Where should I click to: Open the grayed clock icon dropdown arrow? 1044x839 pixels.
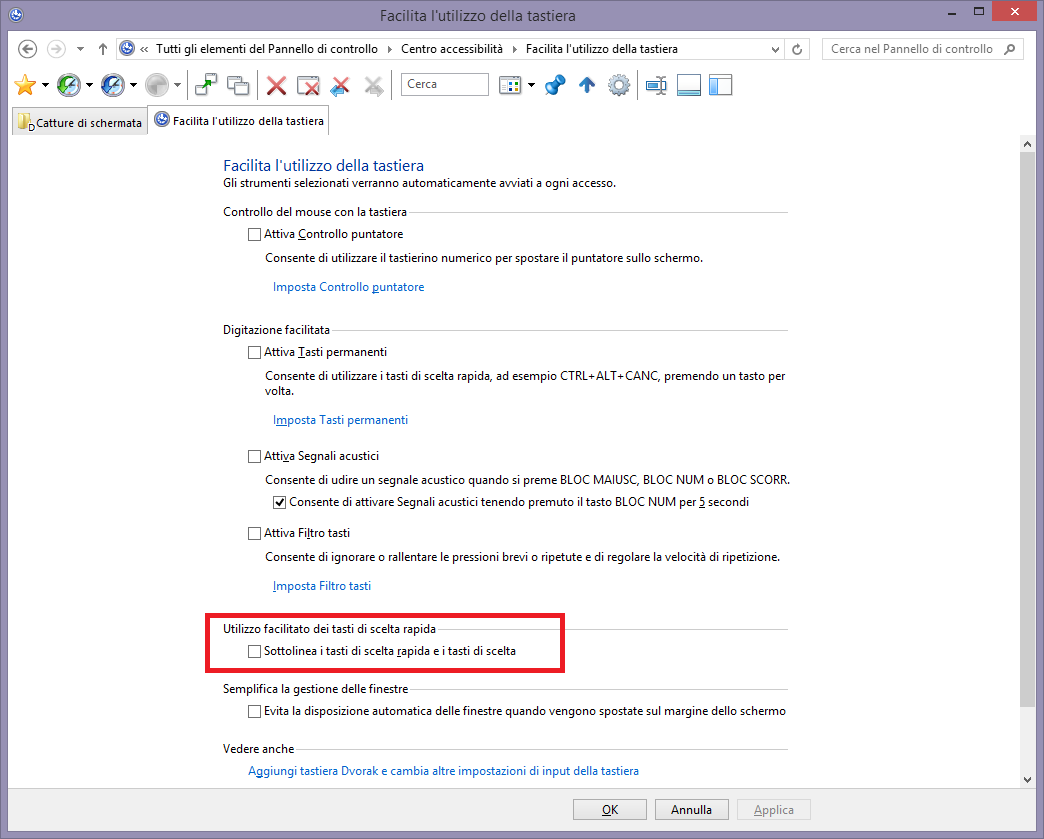pos(177,85)
